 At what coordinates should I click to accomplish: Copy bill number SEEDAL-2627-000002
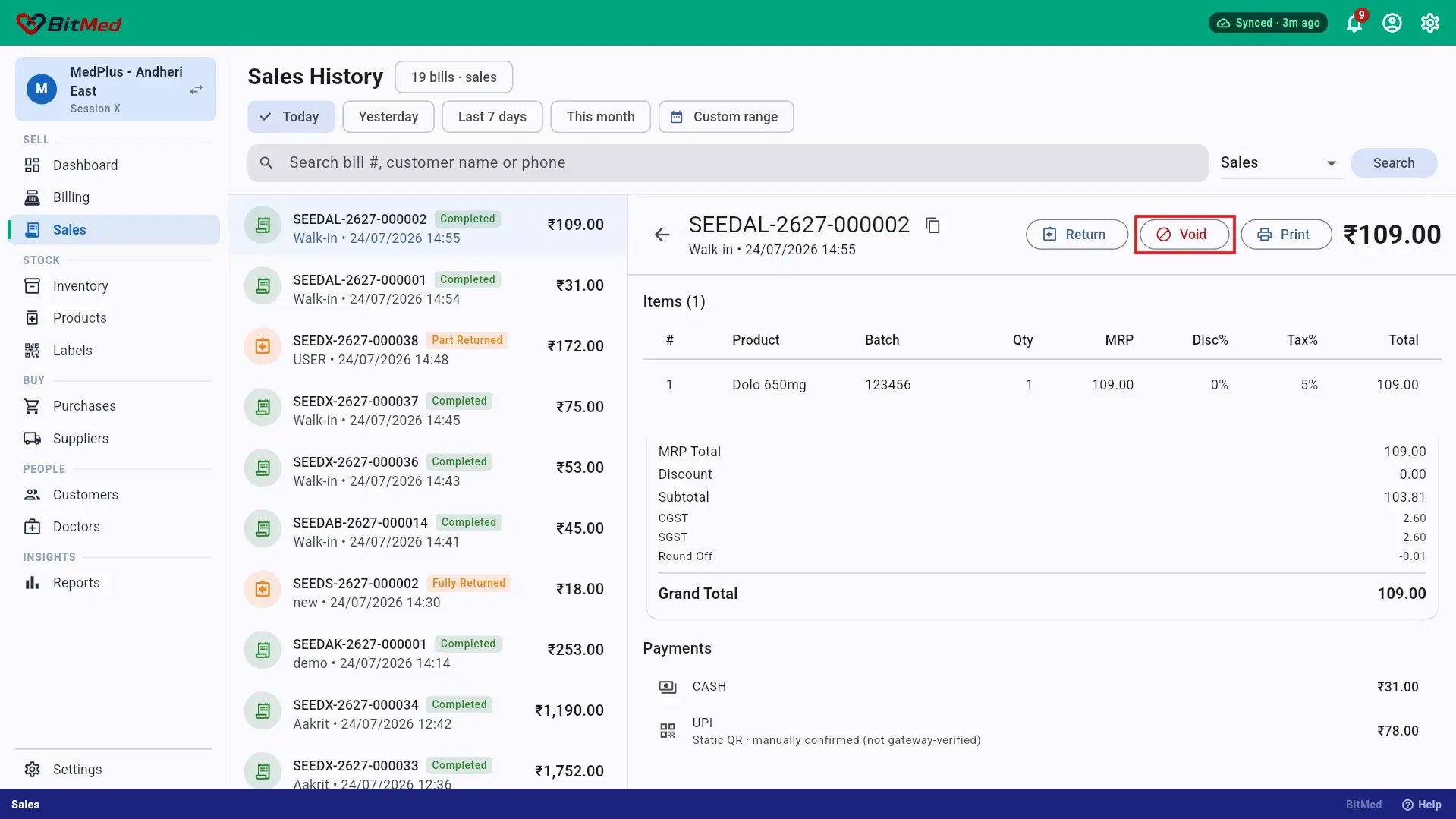(x=933, y=225)
